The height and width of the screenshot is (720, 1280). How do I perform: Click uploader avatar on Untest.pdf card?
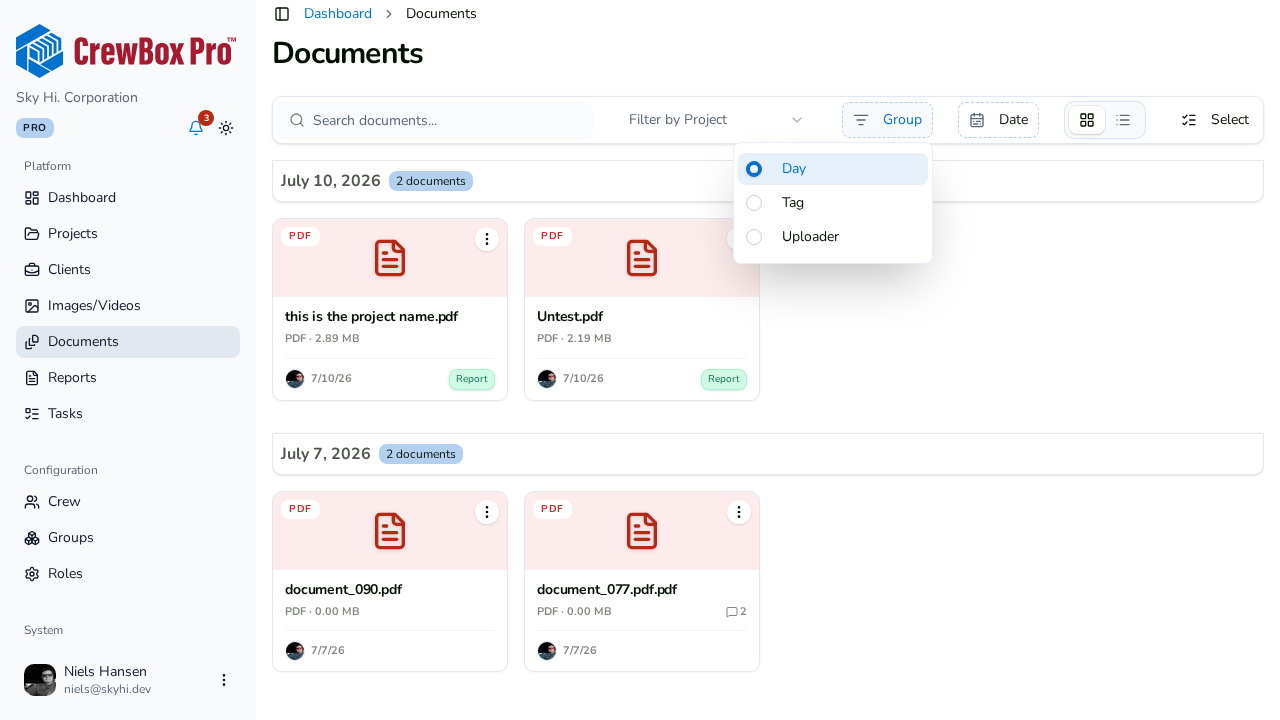[x=547, y=379]
